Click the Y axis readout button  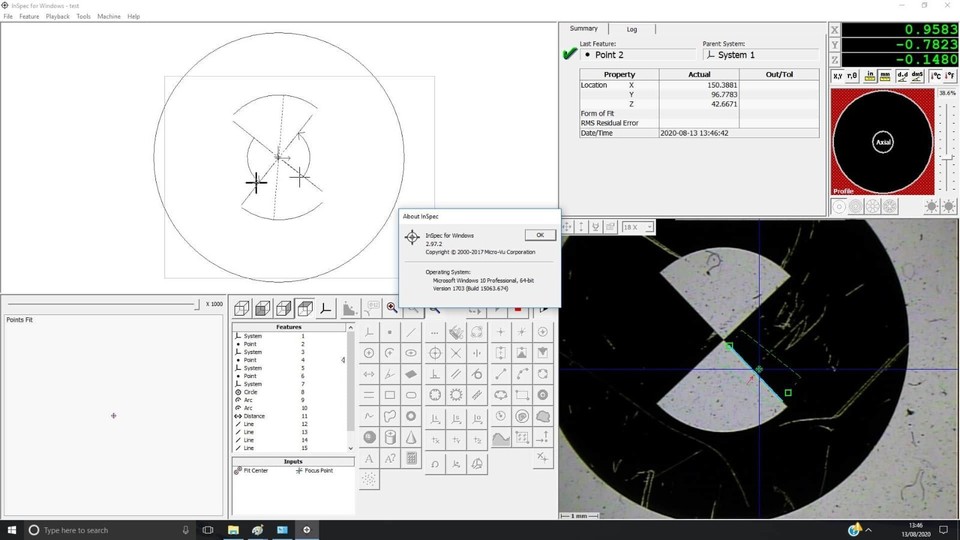tap(835, 45)
